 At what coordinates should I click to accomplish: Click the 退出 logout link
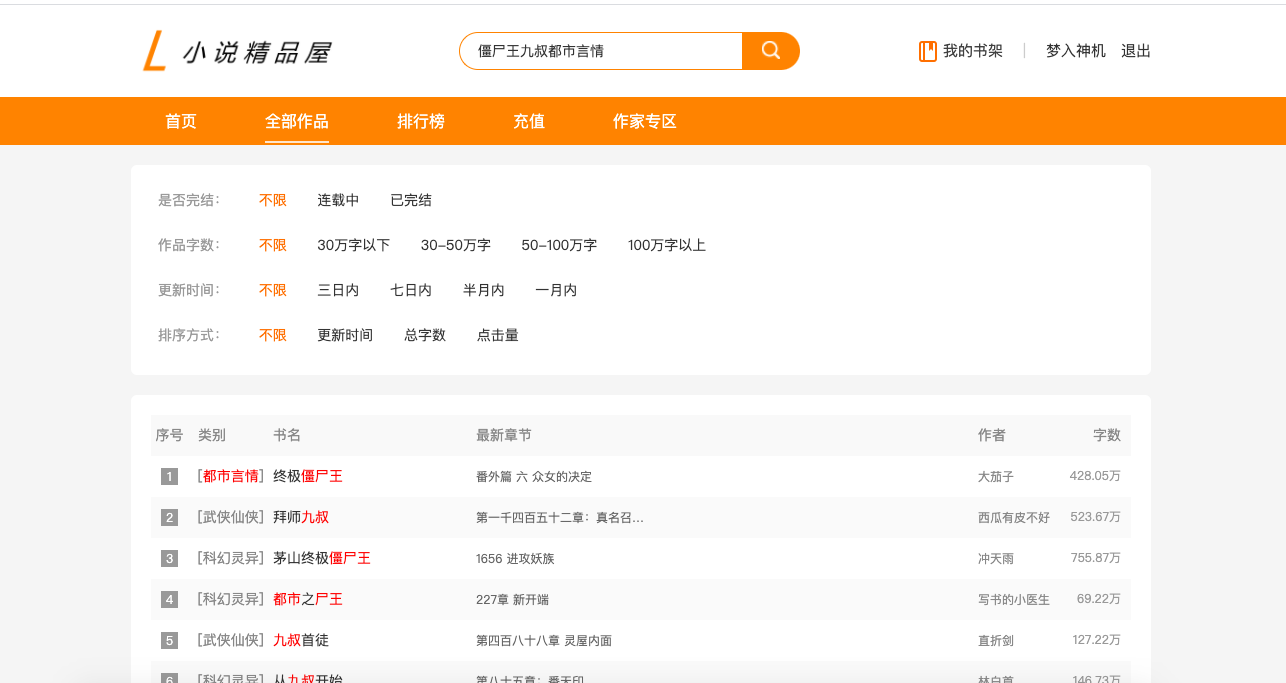[1135, 51]
